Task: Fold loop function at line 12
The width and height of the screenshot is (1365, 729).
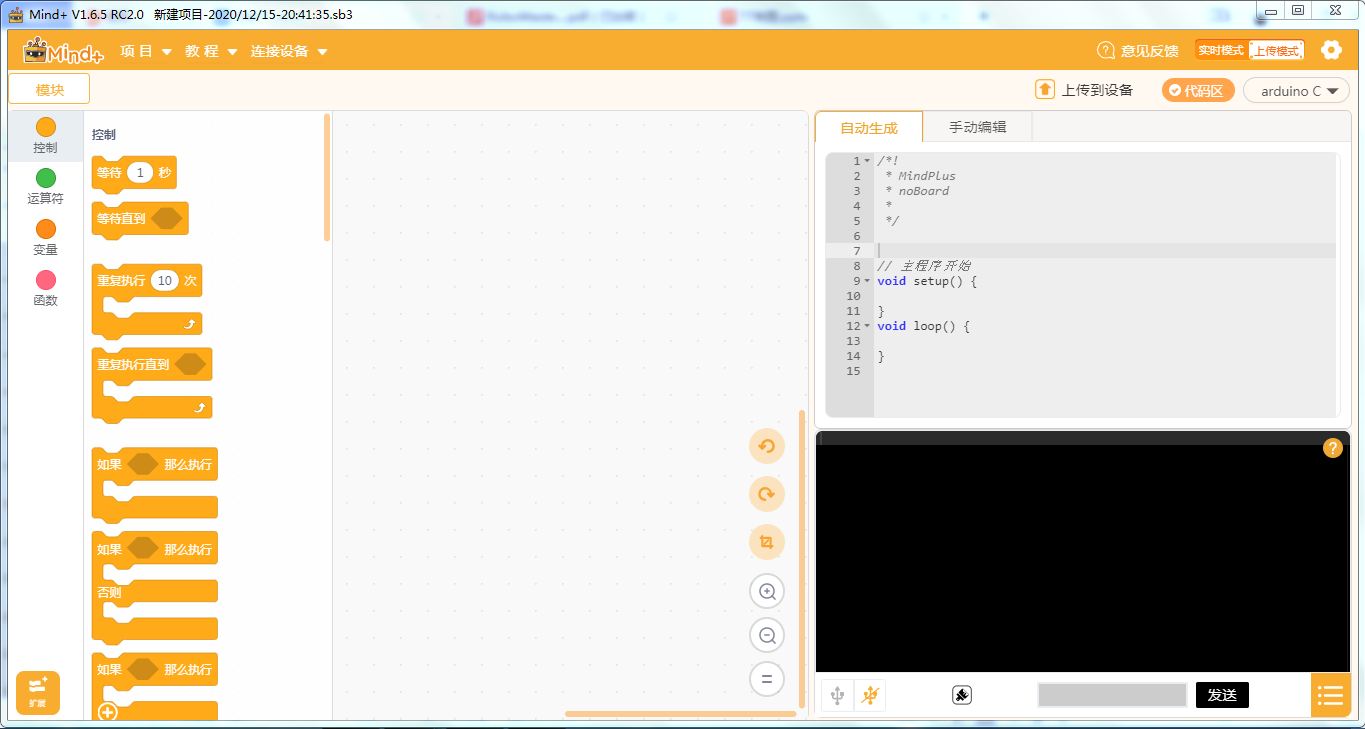Action: (867, 326)
